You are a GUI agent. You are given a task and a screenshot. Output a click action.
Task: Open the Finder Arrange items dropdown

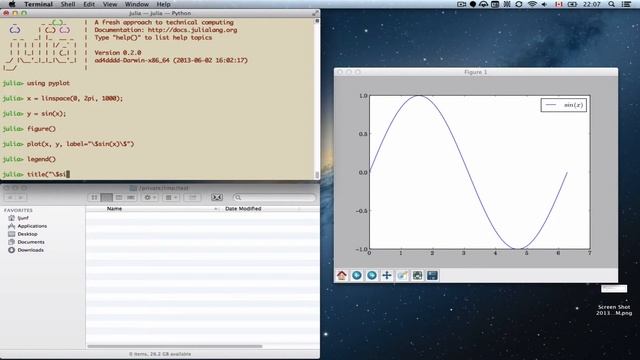171,198
